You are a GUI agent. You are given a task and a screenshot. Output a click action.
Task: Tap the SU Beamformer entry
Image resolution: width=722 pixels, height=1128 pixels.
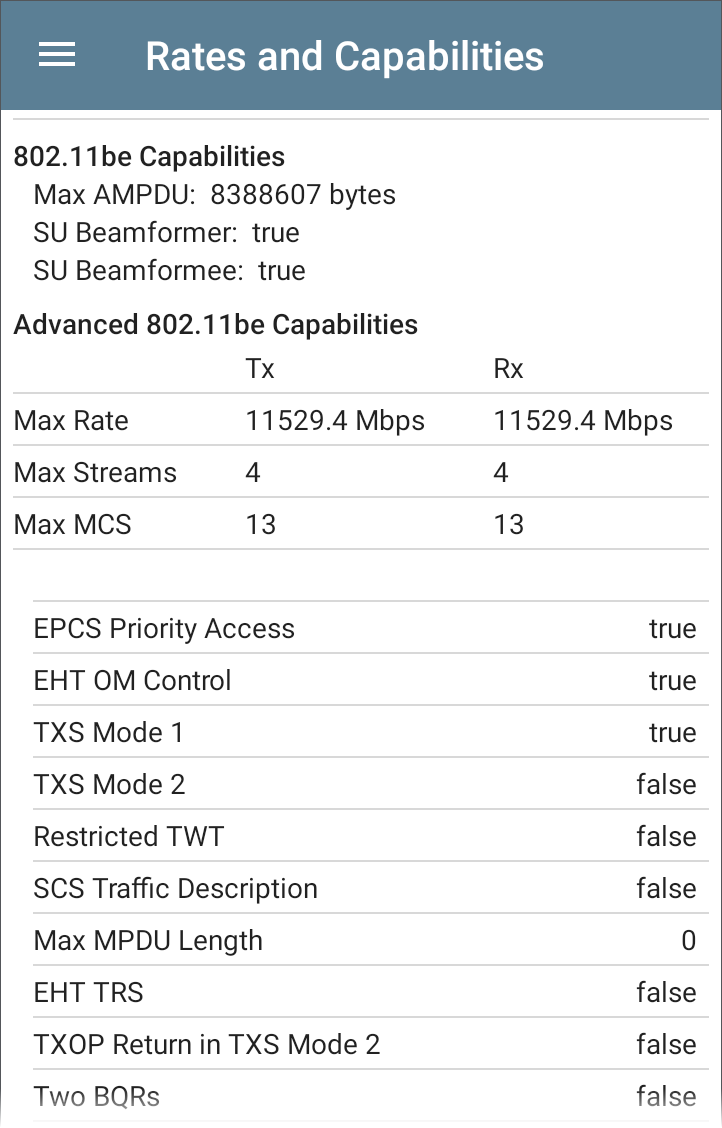(x=166, y=233)
